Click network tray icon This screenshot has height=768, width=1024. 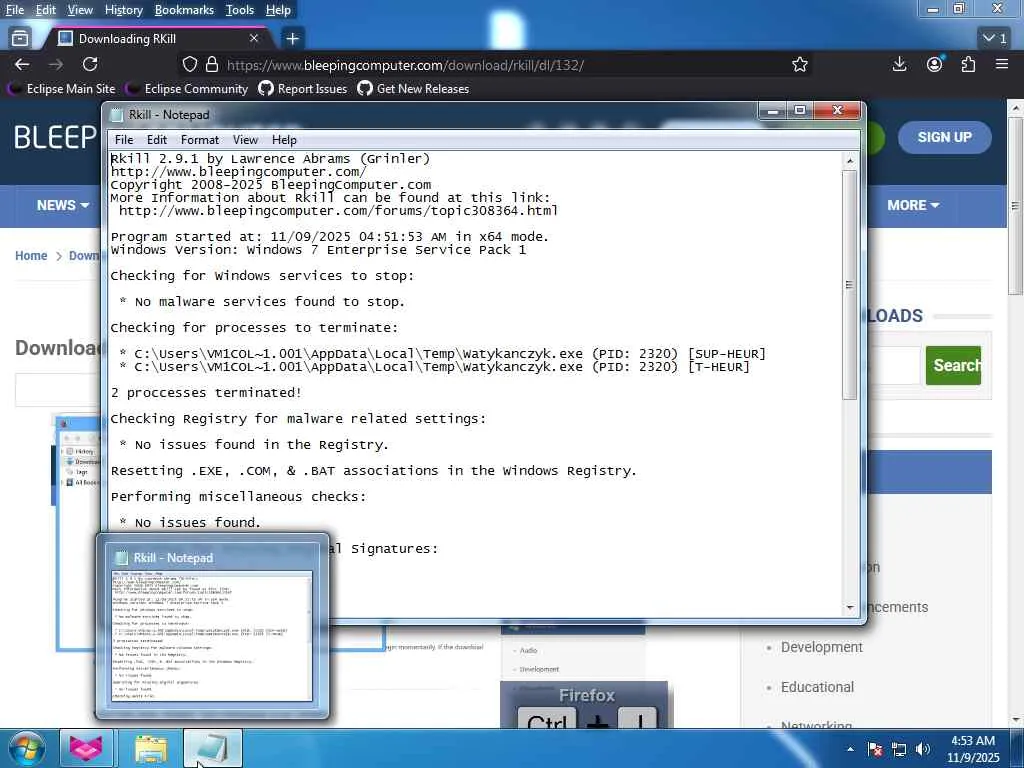coord(899,749)
